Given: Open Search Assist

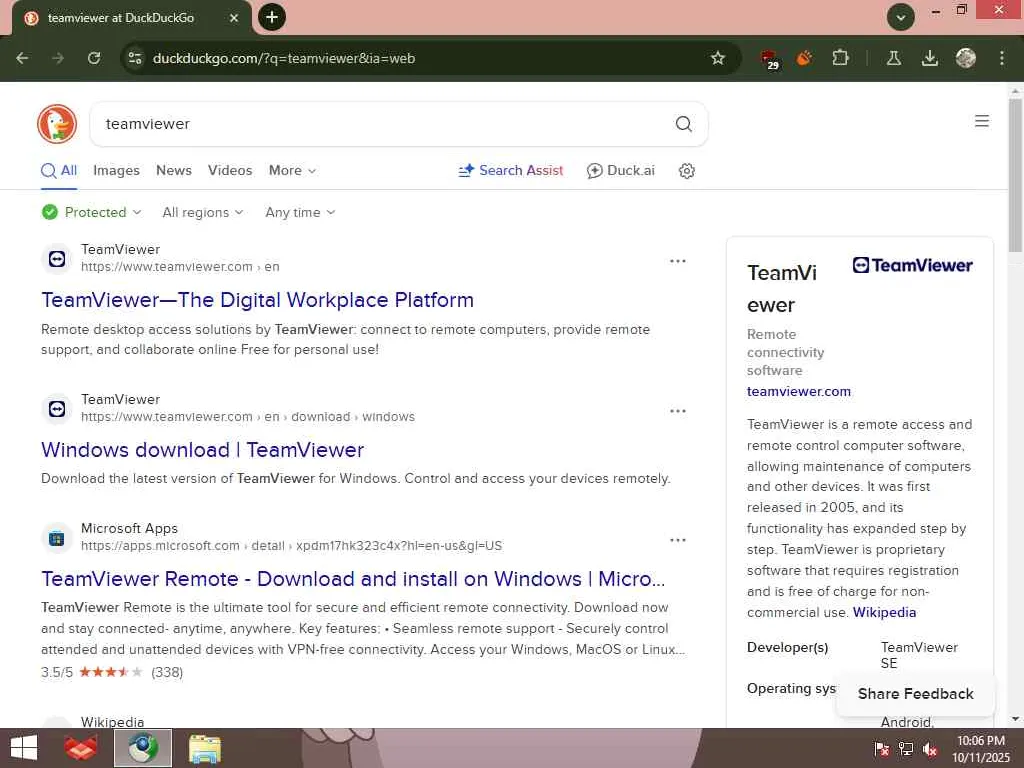Looking at the screenshot, I should pos(511,170).
